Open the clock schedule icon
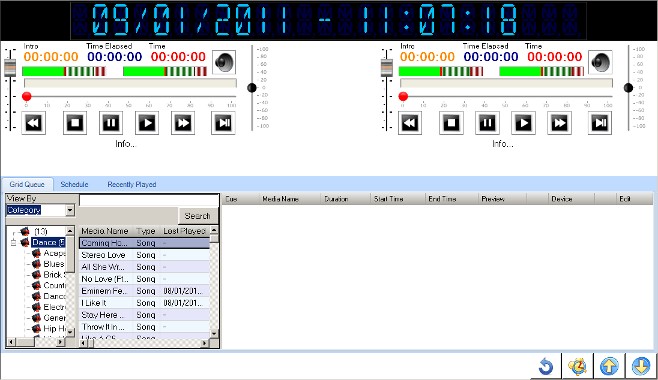Screen dimensions: 658x380 [577, 366]
